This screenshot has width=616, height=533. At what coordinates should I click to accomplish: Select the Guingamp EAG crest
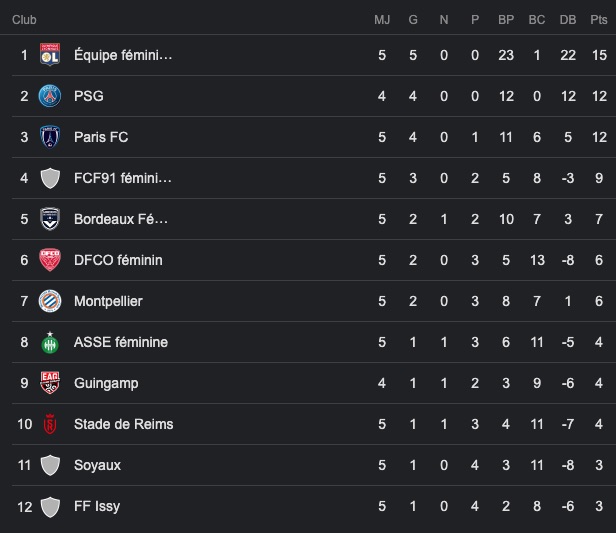[50, 383]
